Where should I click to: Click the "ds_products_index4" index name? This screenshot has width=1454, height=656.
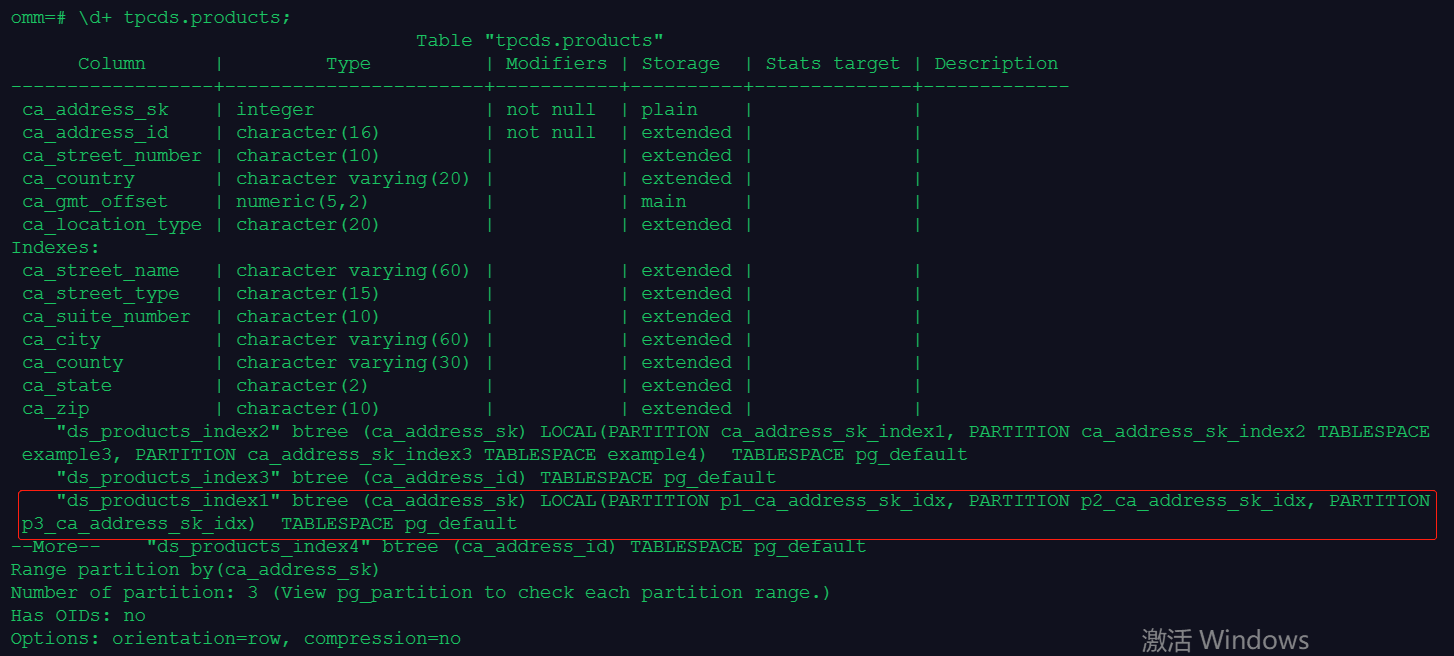258,547
